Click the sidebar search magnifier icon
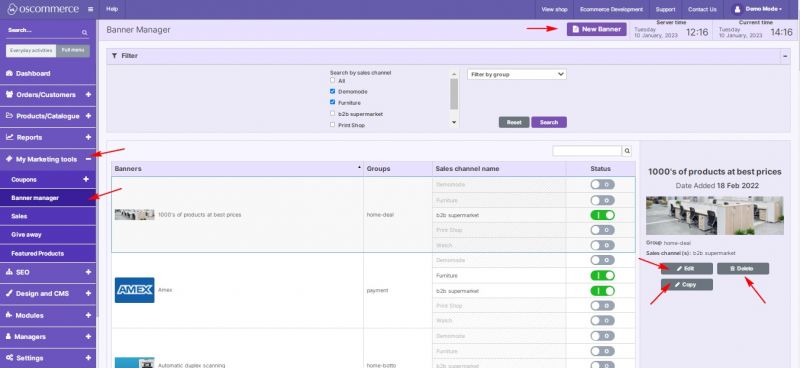Viewport: 800px width, 368px height. coord(85,32)
